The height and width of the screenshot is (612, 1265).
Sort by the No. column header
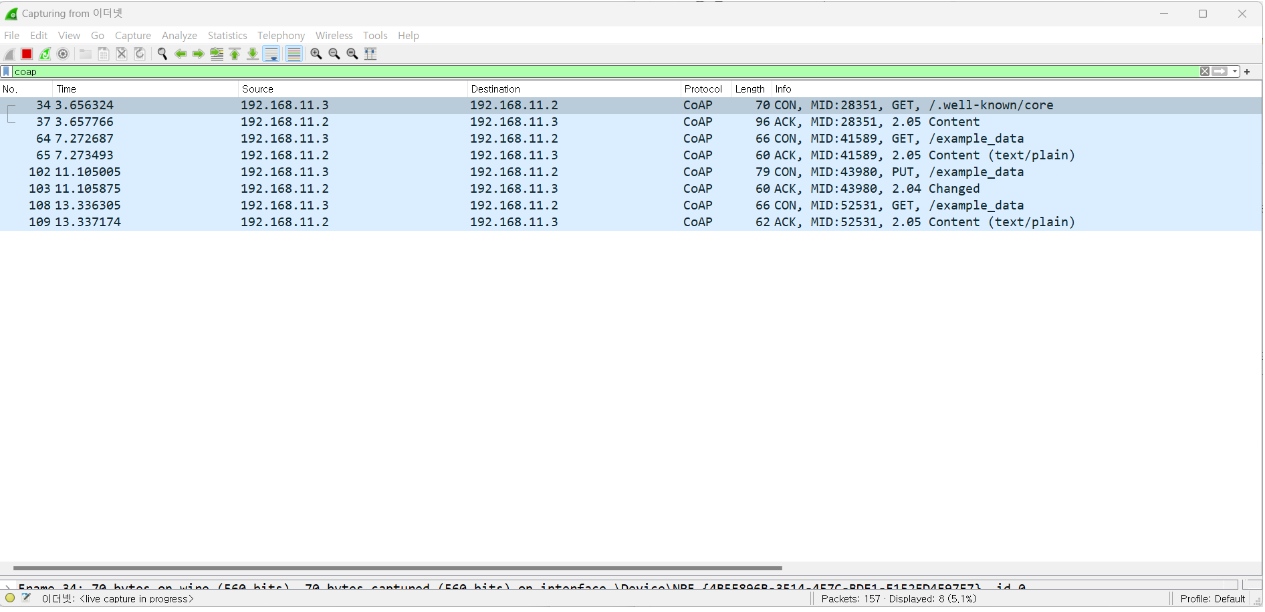click(26, 89)
